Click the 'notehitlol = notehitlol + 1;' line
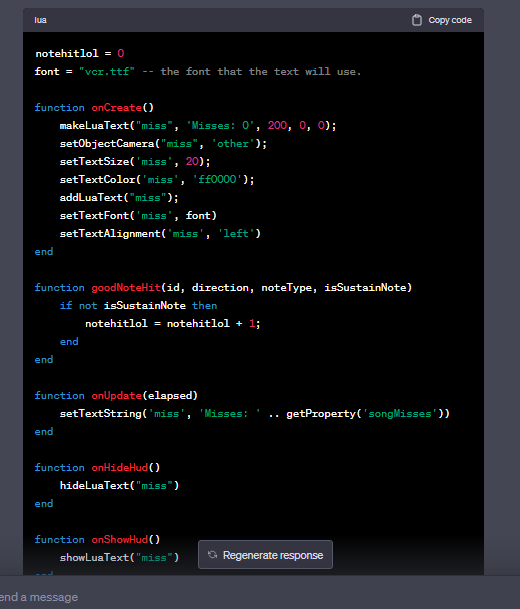 pos(173,323)
